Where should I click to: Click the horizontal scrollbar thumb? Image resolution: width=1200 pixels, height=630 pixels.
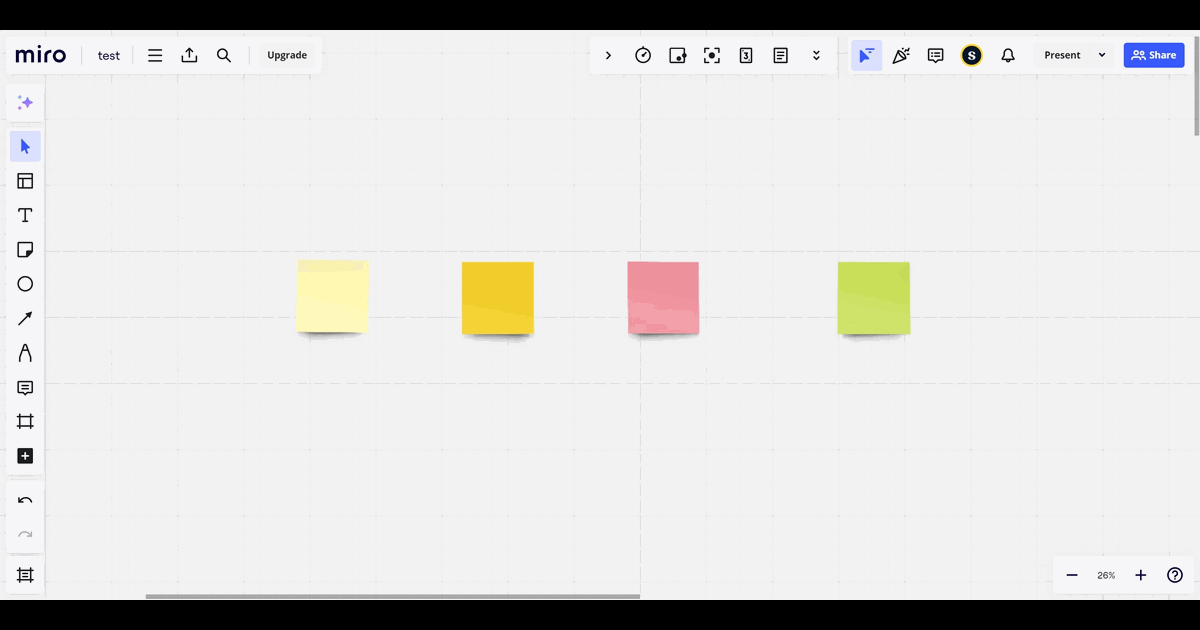point(393,597)
